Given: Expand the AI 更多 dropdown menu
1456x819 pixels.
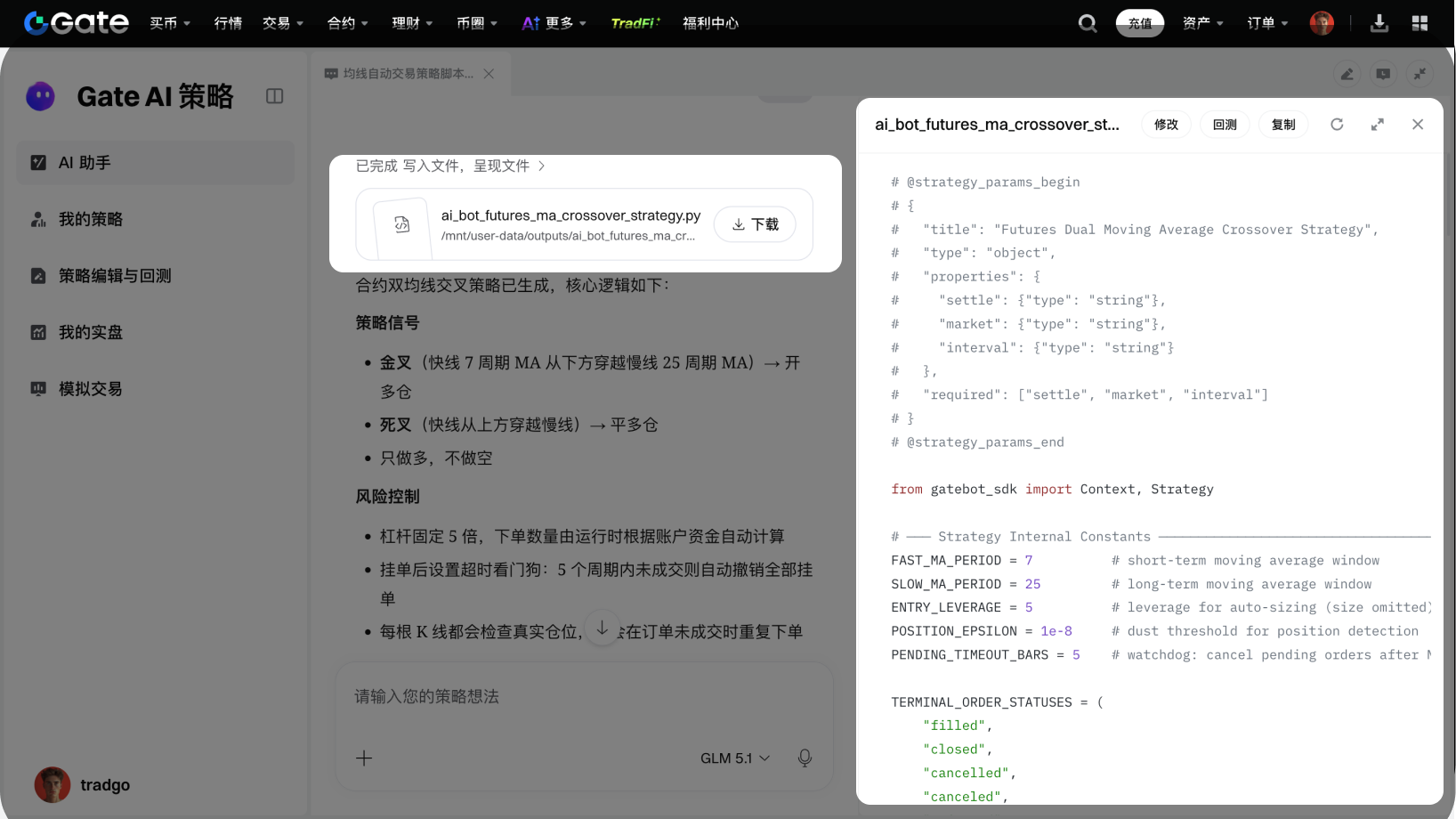Looking at the screenshot, I should [554, 23].
